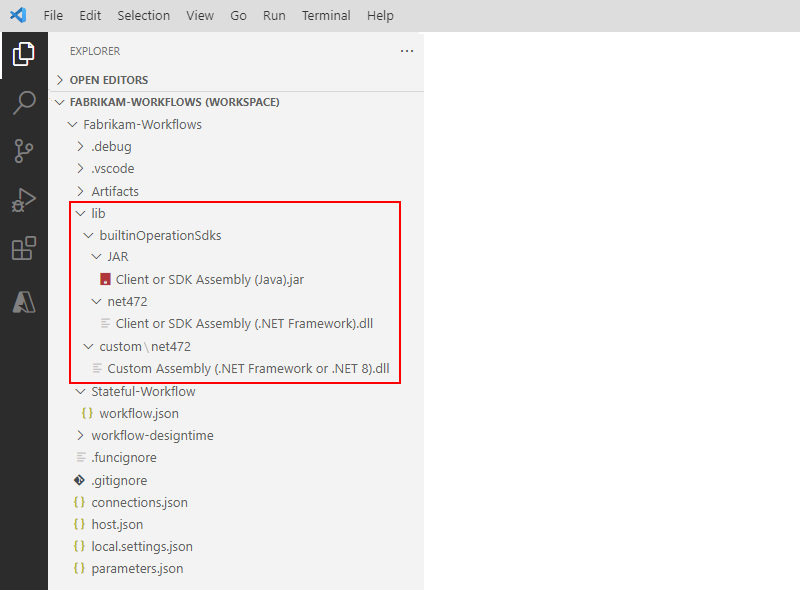Open the Run and Debug view

point(24,198)
